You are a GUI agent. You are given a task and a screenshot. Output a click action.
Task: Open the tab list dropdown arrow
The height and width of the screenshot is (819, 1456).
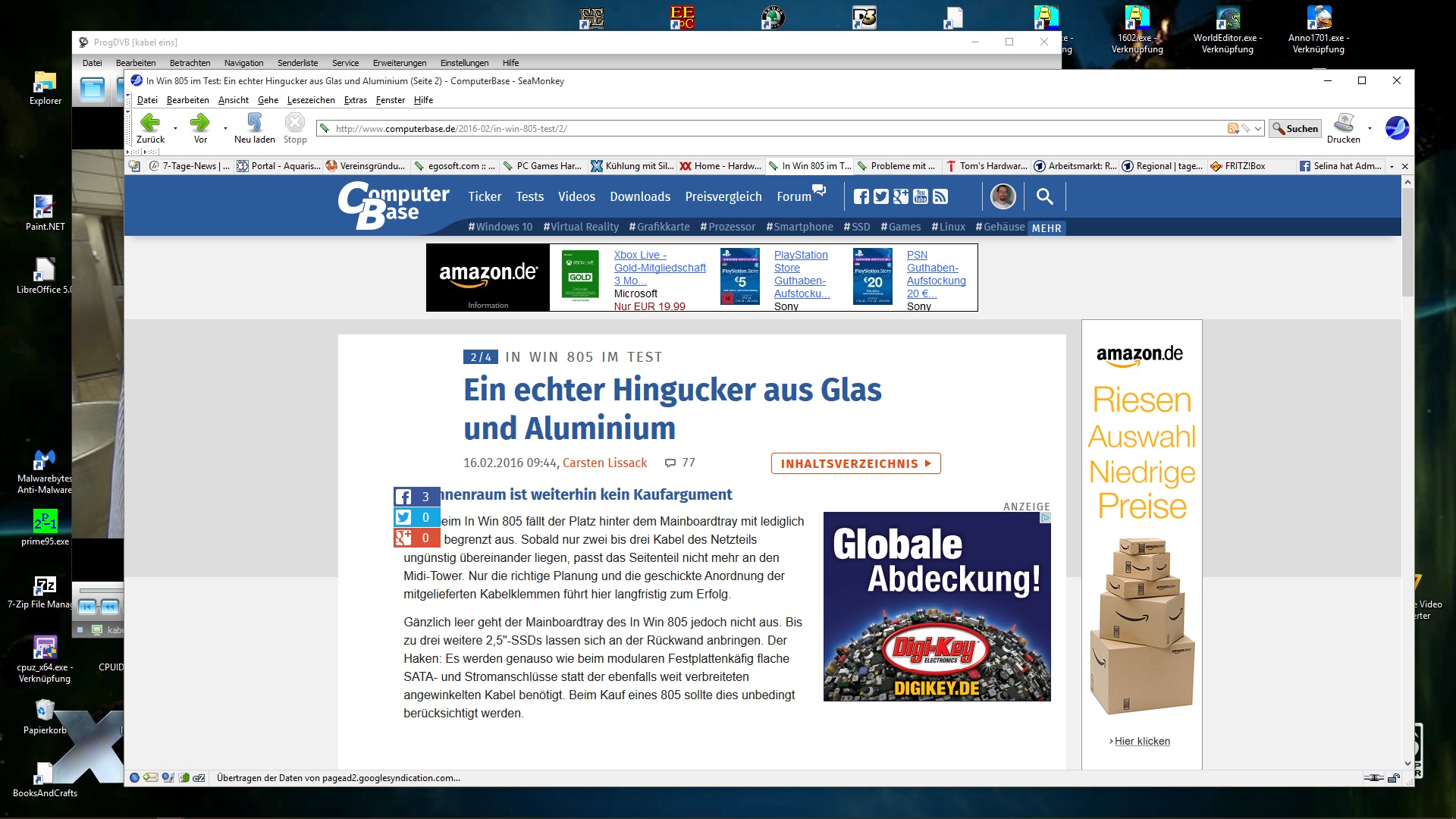coord(1392,166)
